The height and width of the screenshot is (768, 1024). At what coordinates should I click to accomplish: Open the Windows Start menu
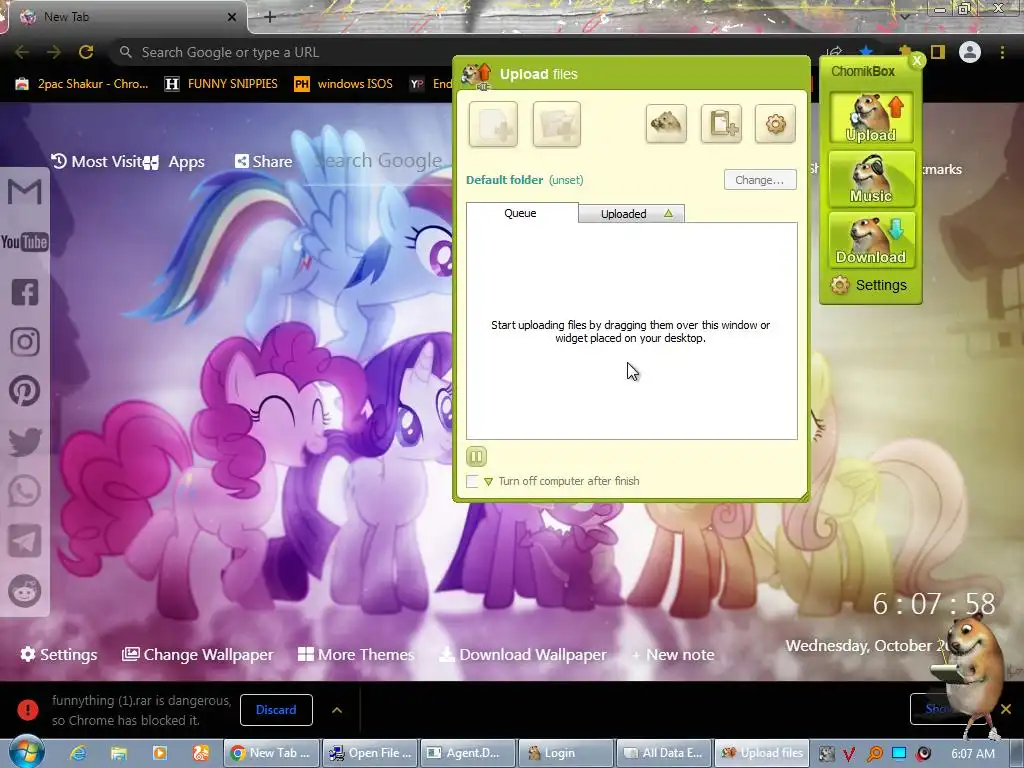click(26, 752)
